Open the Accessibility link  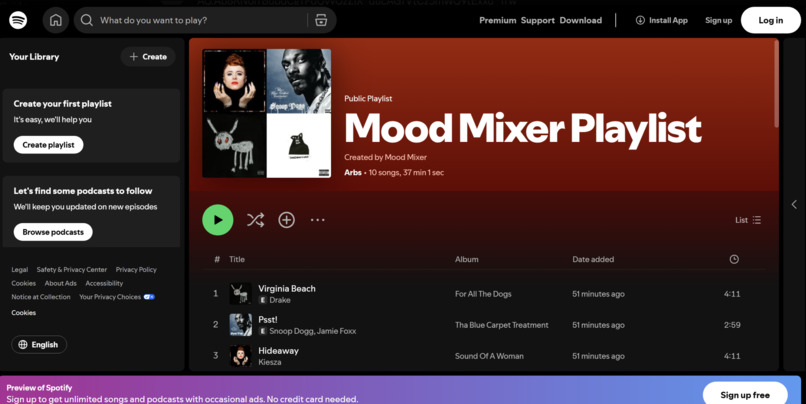104,283
